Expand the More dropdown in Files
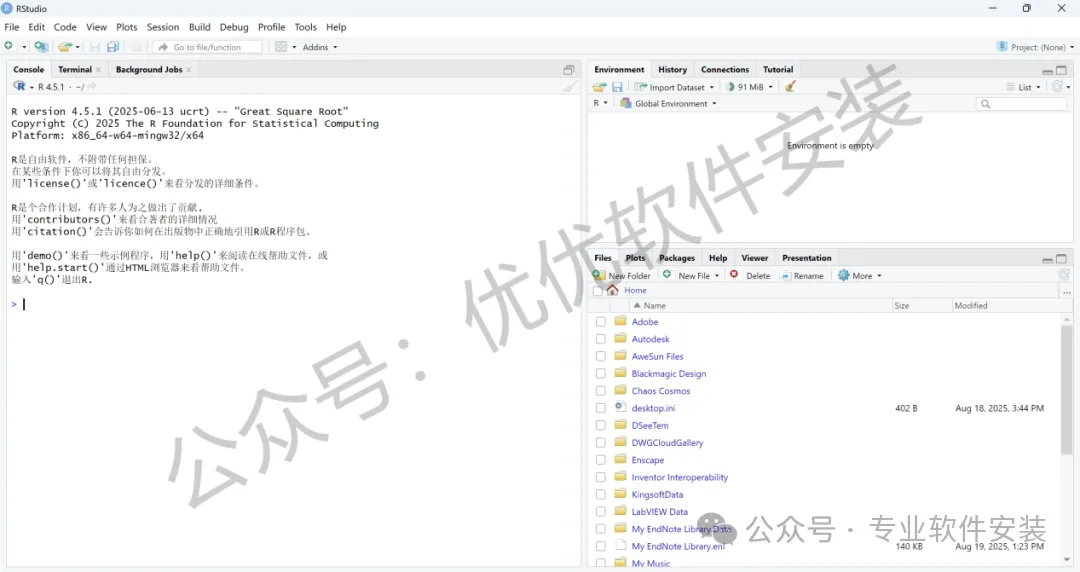 [x=860, y=276]
